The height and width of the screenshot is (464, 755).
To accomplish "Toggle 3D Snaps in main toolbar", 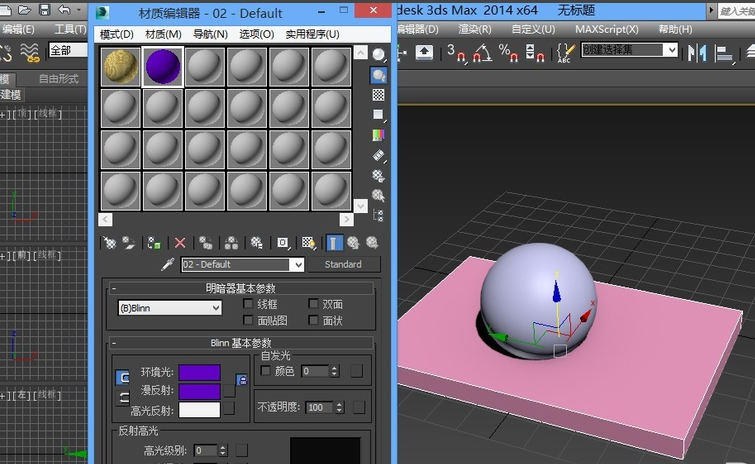I will 456,52.
